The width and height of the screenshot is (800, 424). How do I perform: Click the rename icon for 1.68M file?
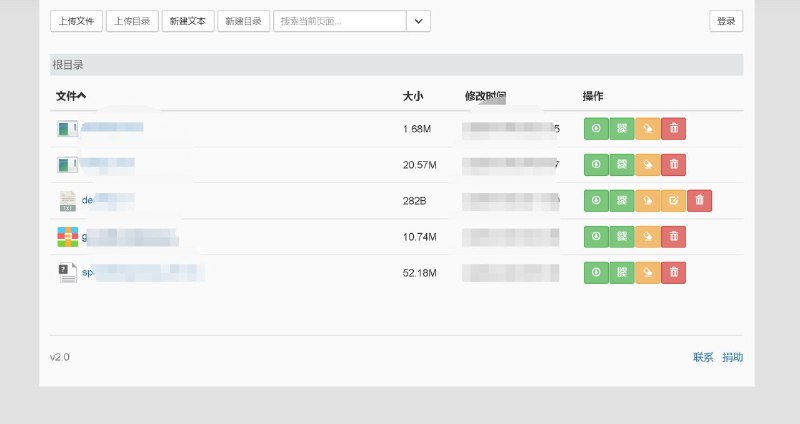point(648,129)
